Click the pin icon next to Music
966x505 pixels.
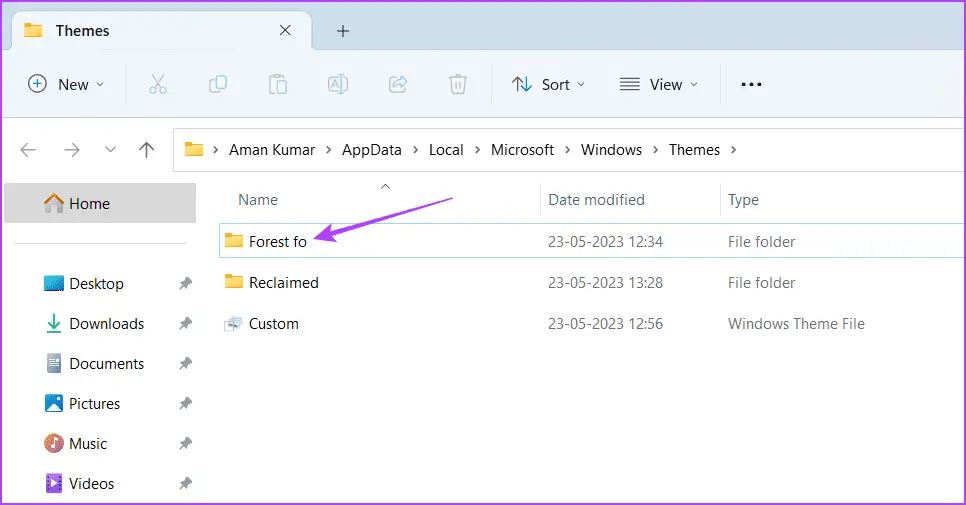pyautogui.click(x=185, y=443)
